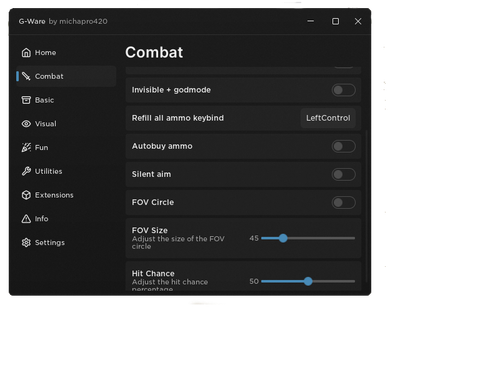Open the Fun section label
Screen dimensions: 500x375
(41, 147)
